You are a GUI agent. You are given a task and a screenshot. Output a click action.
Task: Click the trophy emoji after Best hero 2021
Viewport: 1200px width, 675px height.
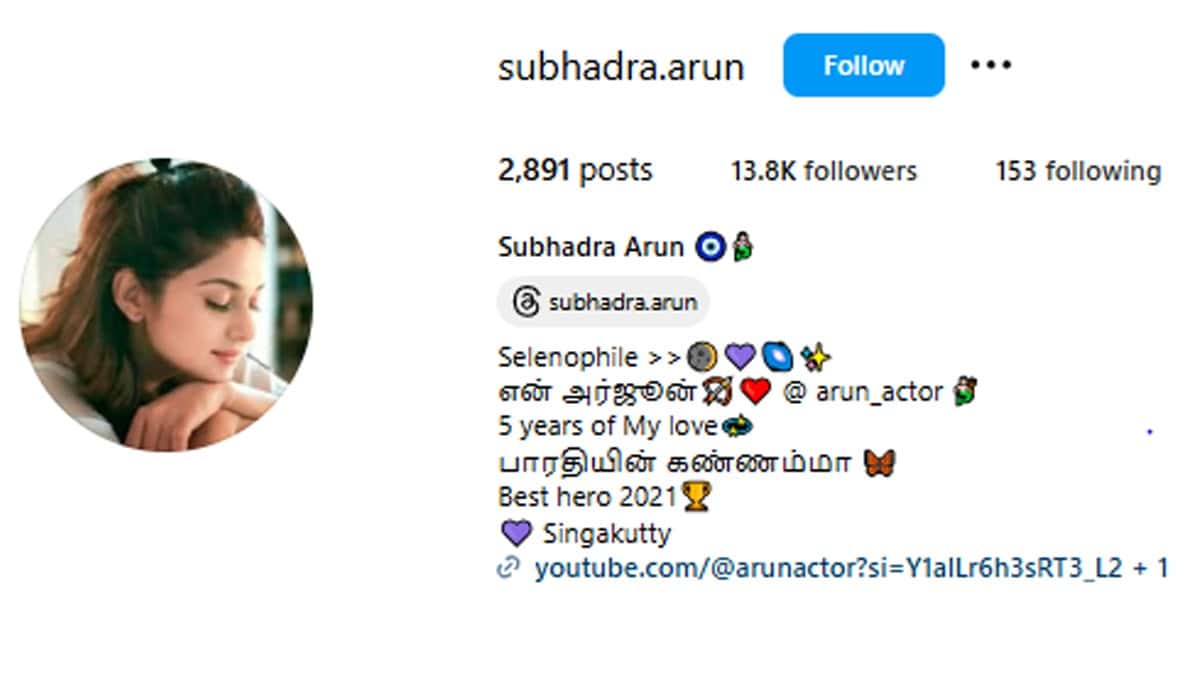(x=696, y=496)
